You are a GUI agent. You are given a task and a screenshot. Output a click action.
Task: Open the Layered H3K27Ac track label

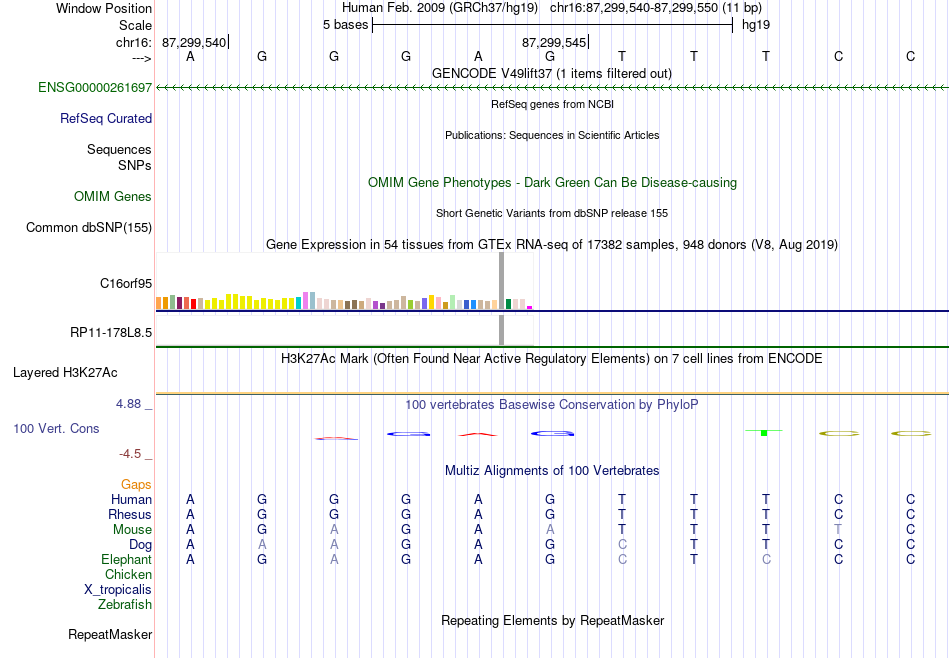[65, 373]
